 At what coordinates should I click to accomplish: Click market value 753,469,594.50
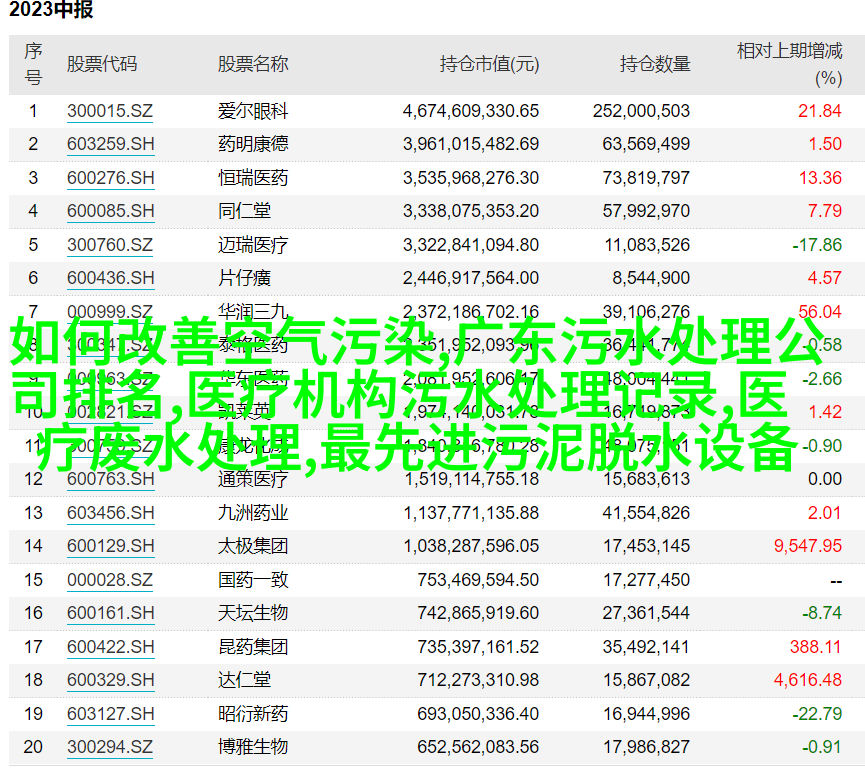(x=478, y=580)
